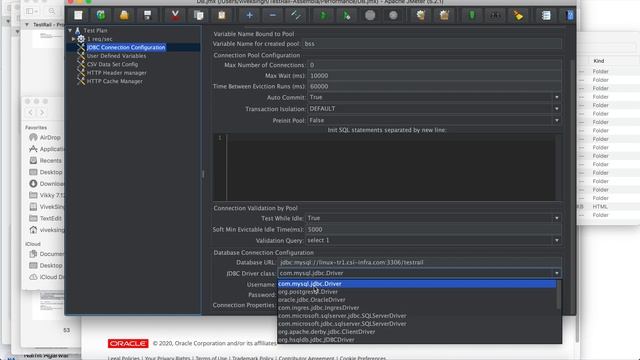Choose com.mysql.jdbc.Driver from list
The width and height of the screenshot is (640, 360).
click(x=417, y=284)
